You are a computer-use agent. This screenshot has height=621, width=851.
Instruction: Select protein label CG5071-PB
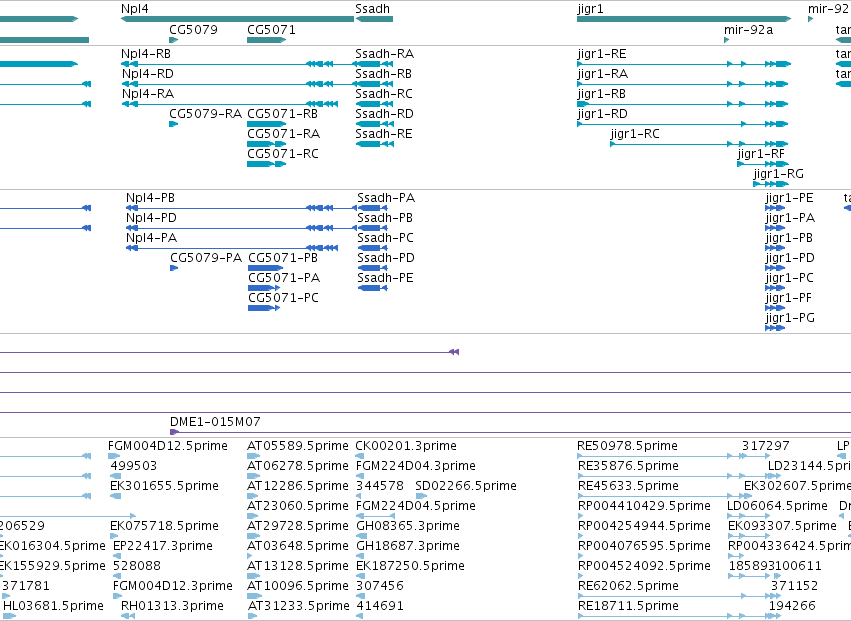pos(283,258)
